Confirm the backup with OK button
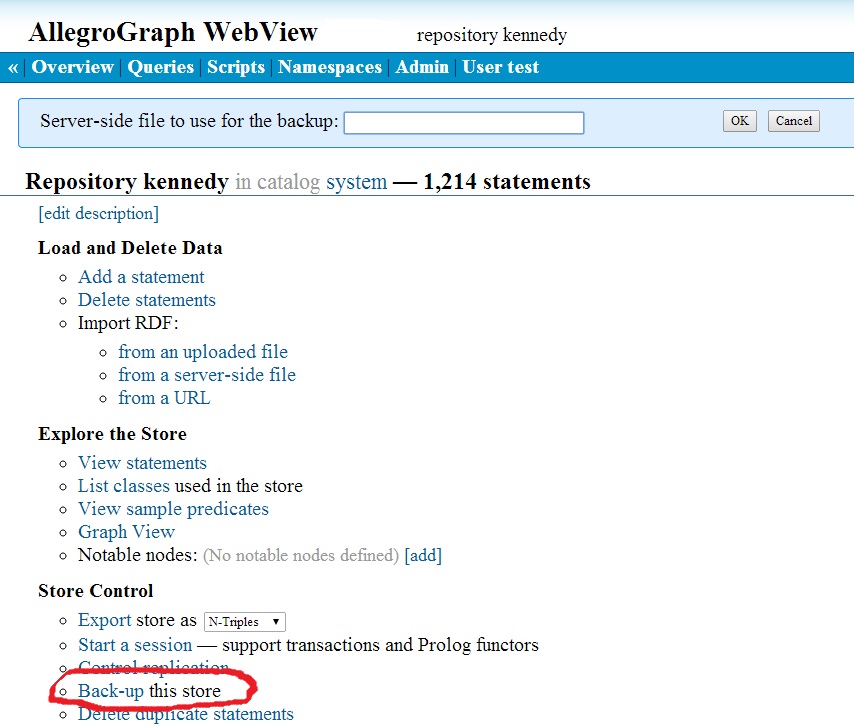 click(x=740, y=121)
